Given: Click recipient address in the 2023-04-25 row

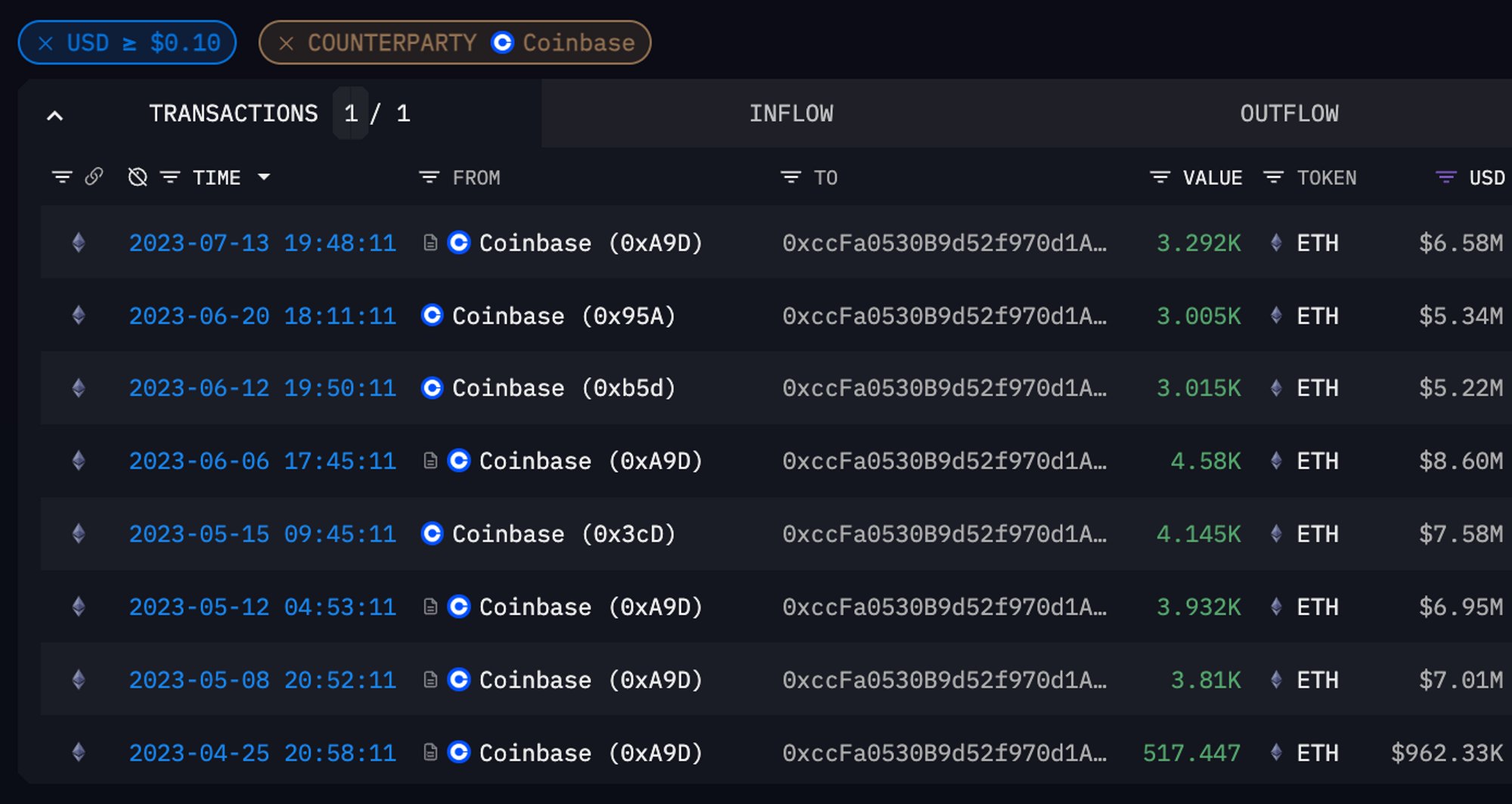Looking at the screenshot, I should pos(944,753).
